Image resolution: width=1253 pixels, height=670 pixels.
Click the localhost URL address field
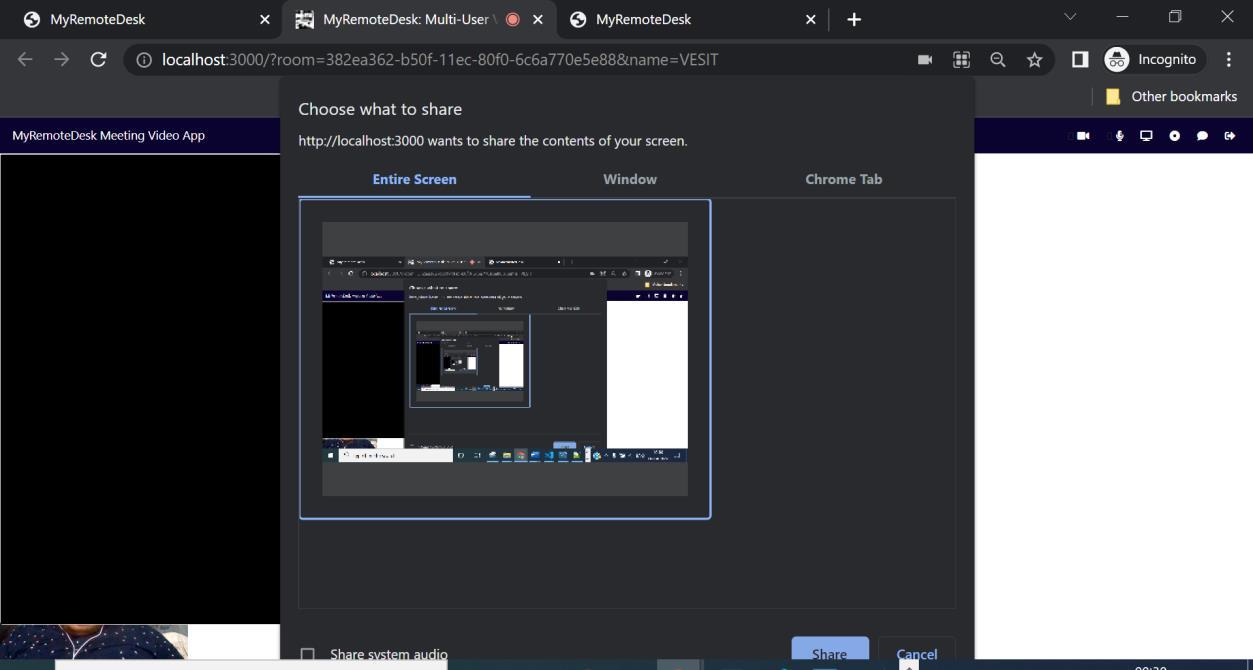(x=440, y=60)
